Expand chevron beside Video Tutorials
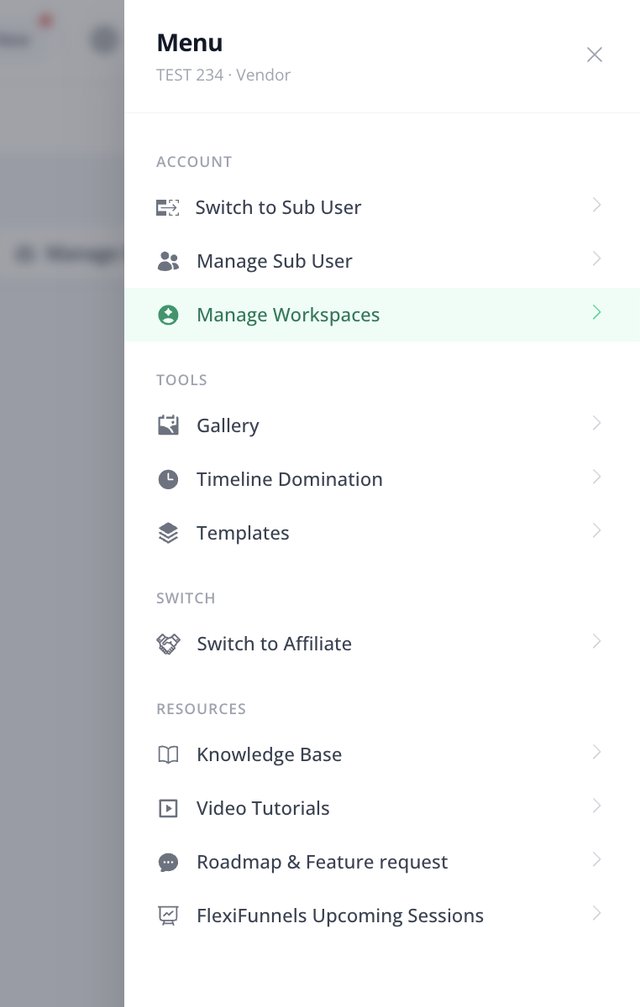 coord(596,805)
